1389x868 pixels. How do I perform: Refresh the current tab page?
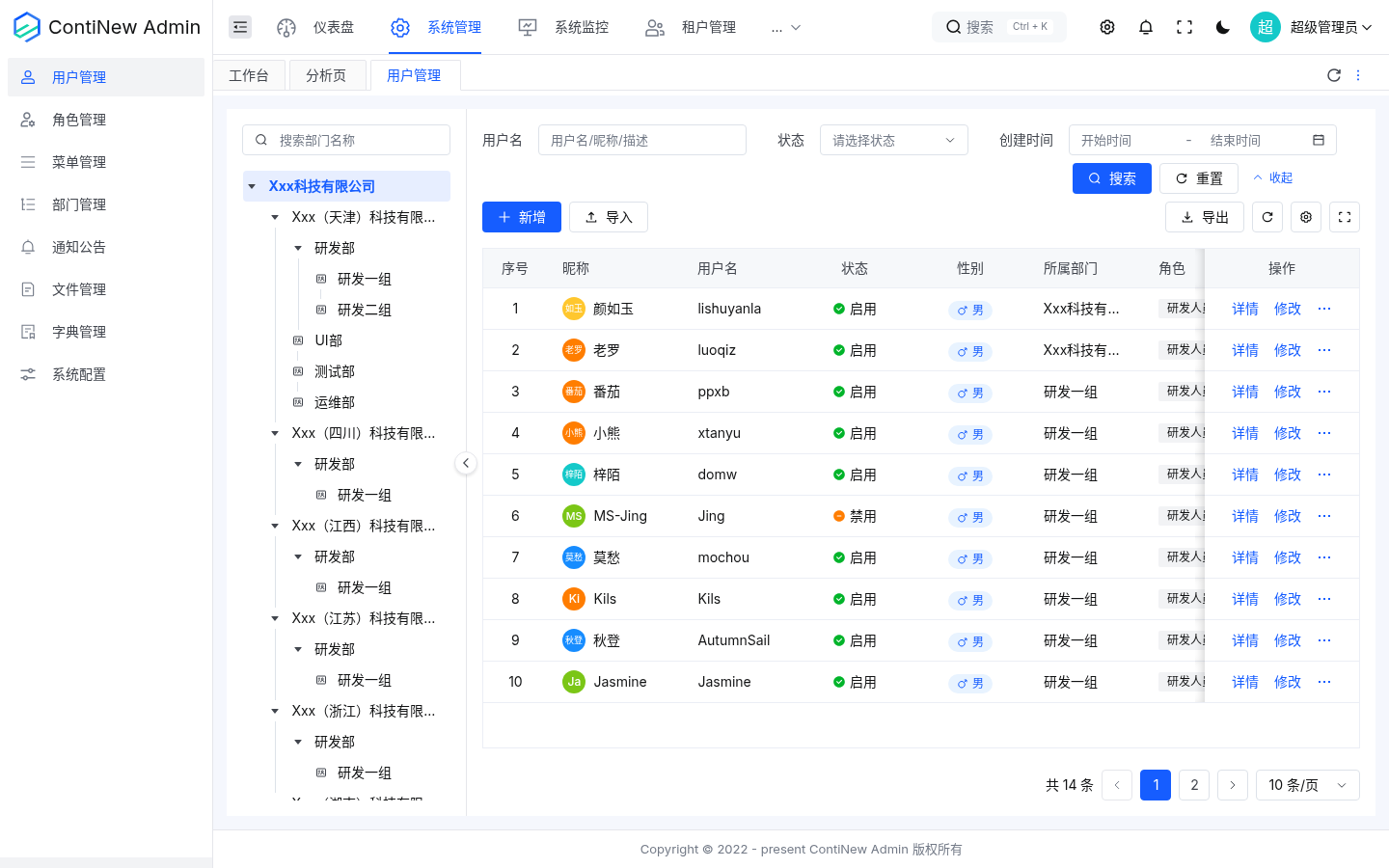(1334, 75)
